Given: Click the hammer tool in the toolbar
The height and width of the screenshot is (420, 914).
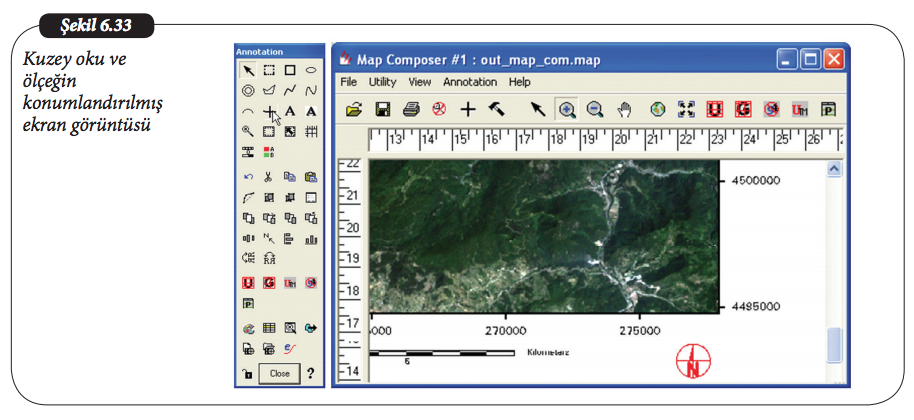Looking at the screenshot, I should click(x=496, y=110).
